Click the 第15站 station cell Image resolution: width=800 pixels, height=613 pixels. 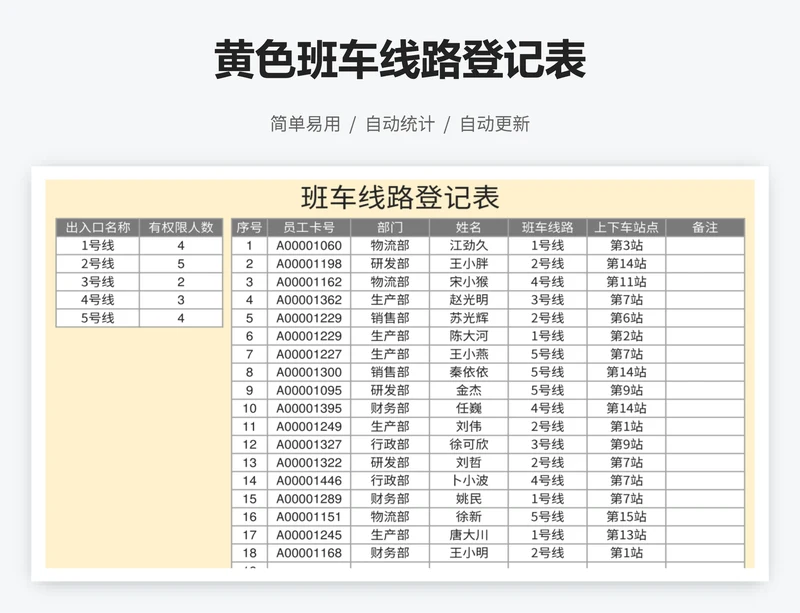627,517
